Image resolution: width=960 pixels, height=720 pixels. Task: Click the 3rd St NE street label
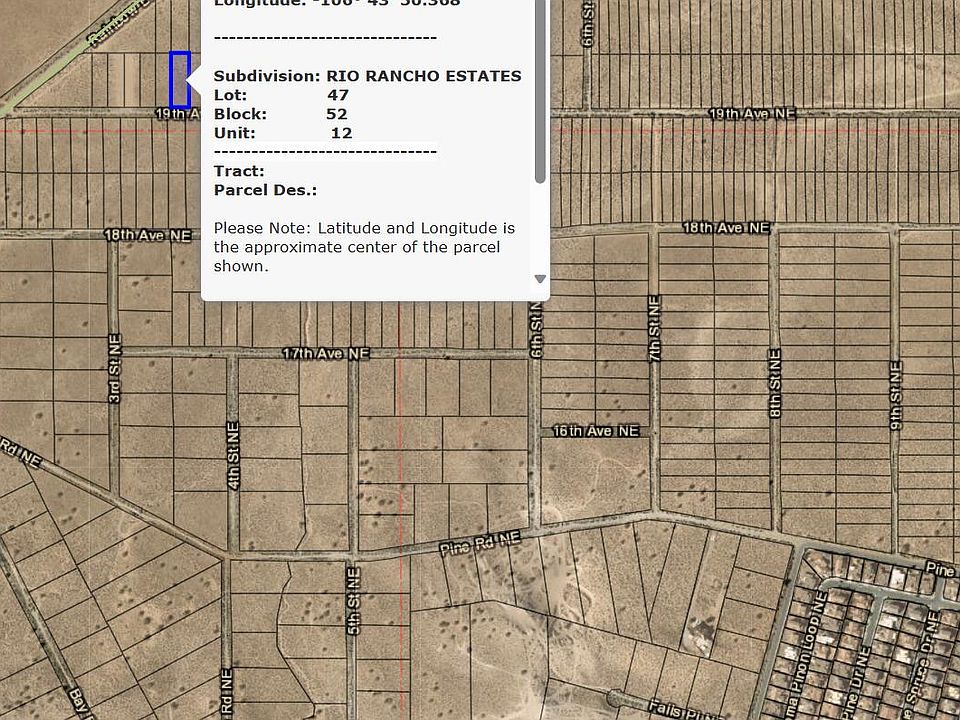coord(114,369)
